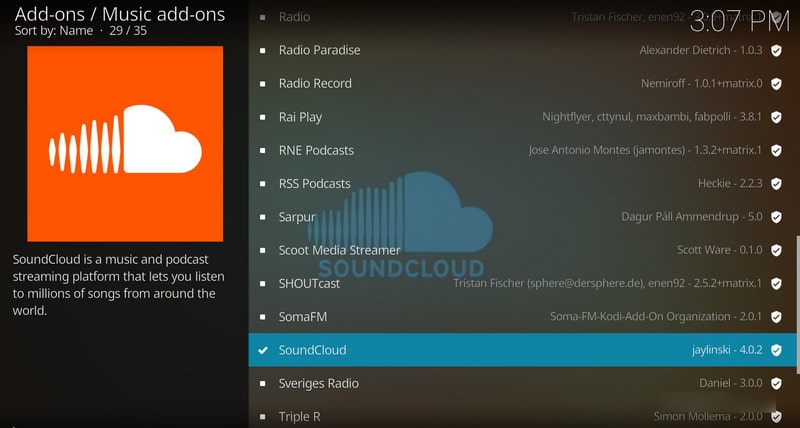Click Soma-FM-Kodi-Add-On Organization - 2.0.1 text
This screenshot has height=428, width=800.
pos(656,317)
